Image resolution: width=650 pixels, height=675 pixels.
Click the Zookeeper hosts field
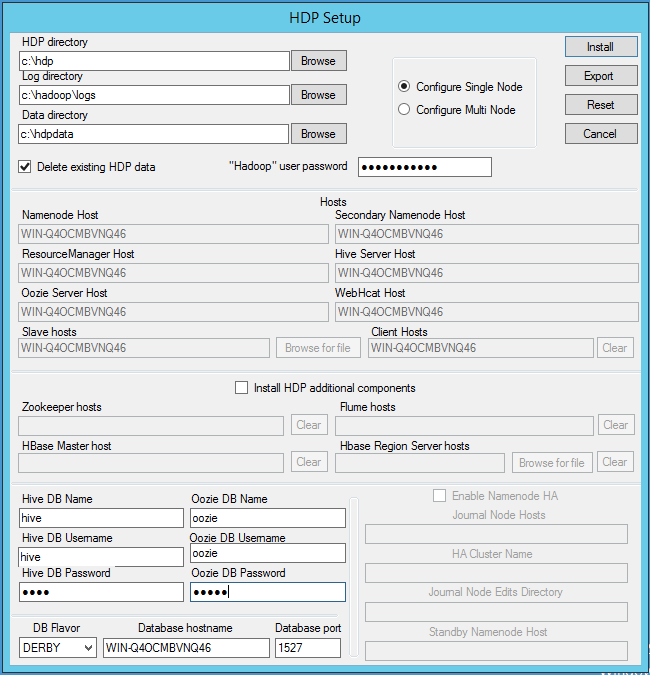(151, 425)
